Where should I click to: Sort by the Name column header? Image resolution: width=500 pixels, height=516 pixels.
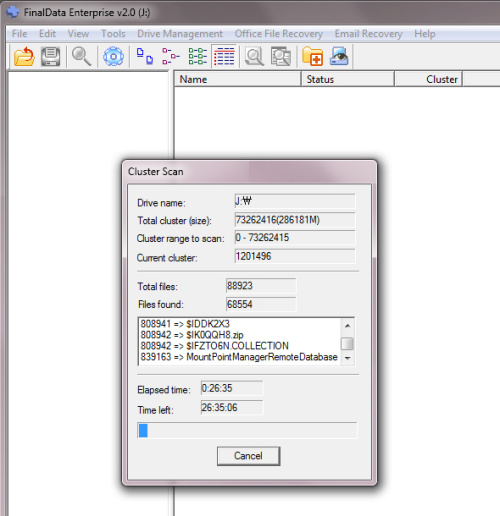(238, 79)
